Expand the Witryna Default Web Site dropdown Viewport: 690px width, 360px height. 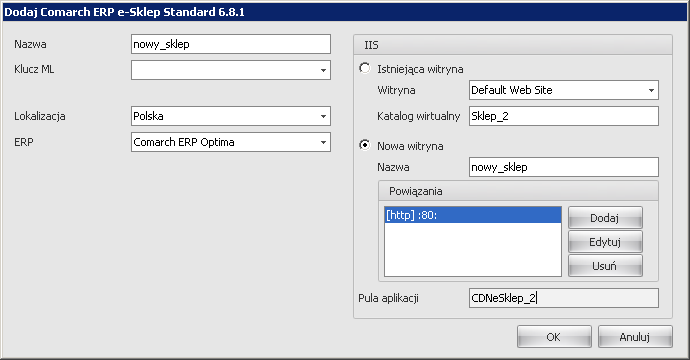pyautogui.click(x=564, y=90)
